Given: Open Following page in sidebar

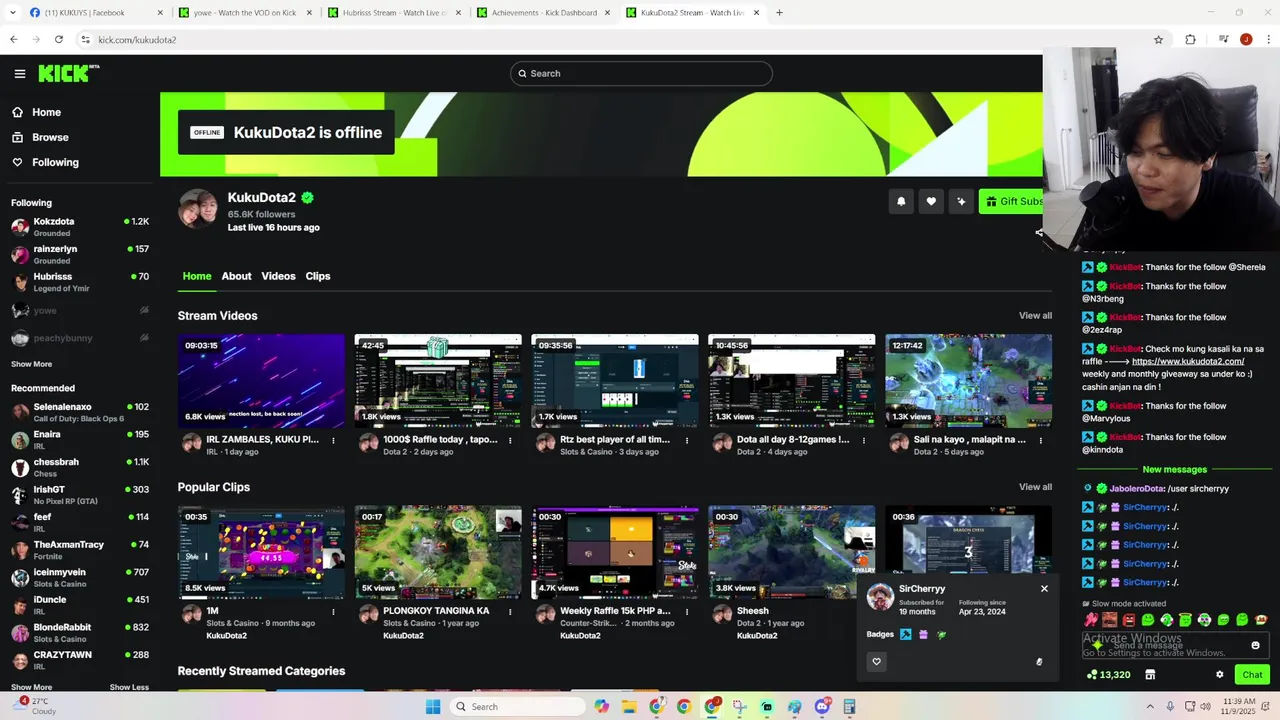Looking at the screenshot, I should coord(55,162).
